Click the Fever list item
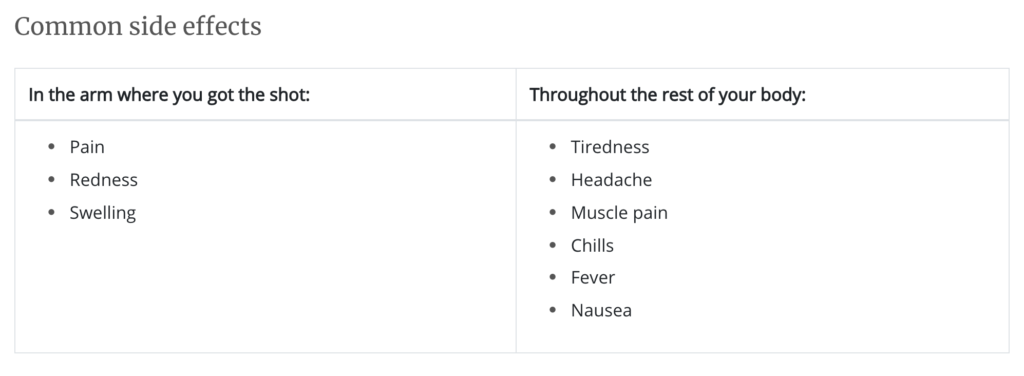Viewport: 1024px width, 376px height. pyautogui.click(x=593, y=277)
